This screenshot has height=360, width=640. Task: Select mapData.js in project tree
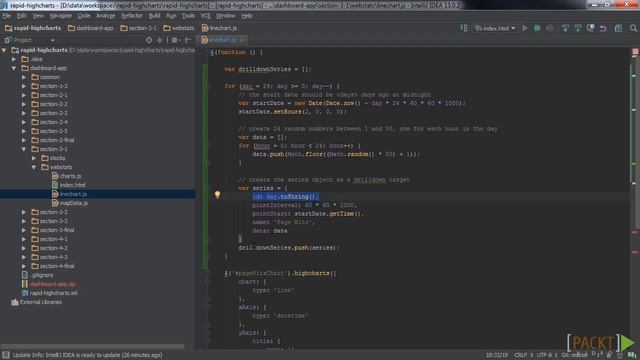tap(70, 203)
